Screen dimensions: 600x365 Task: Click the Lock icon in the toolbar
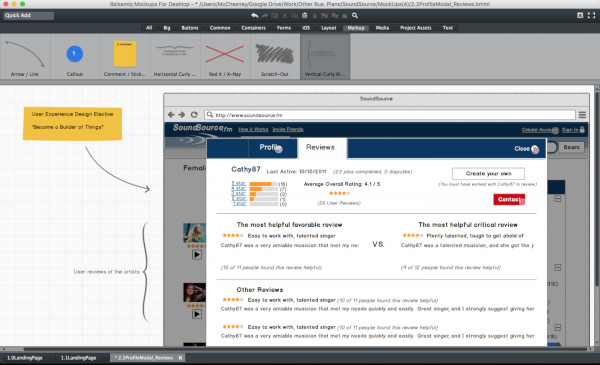click(x=344, y=15)
